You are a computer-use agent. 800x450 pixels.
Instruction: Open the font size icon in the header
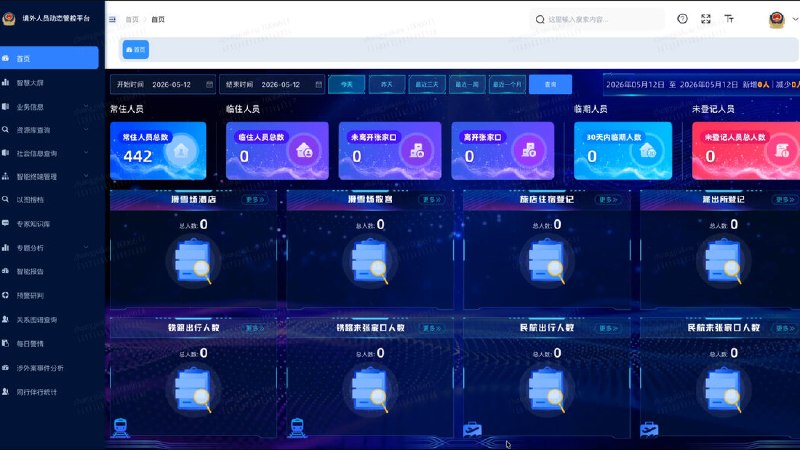click(729, 19)
